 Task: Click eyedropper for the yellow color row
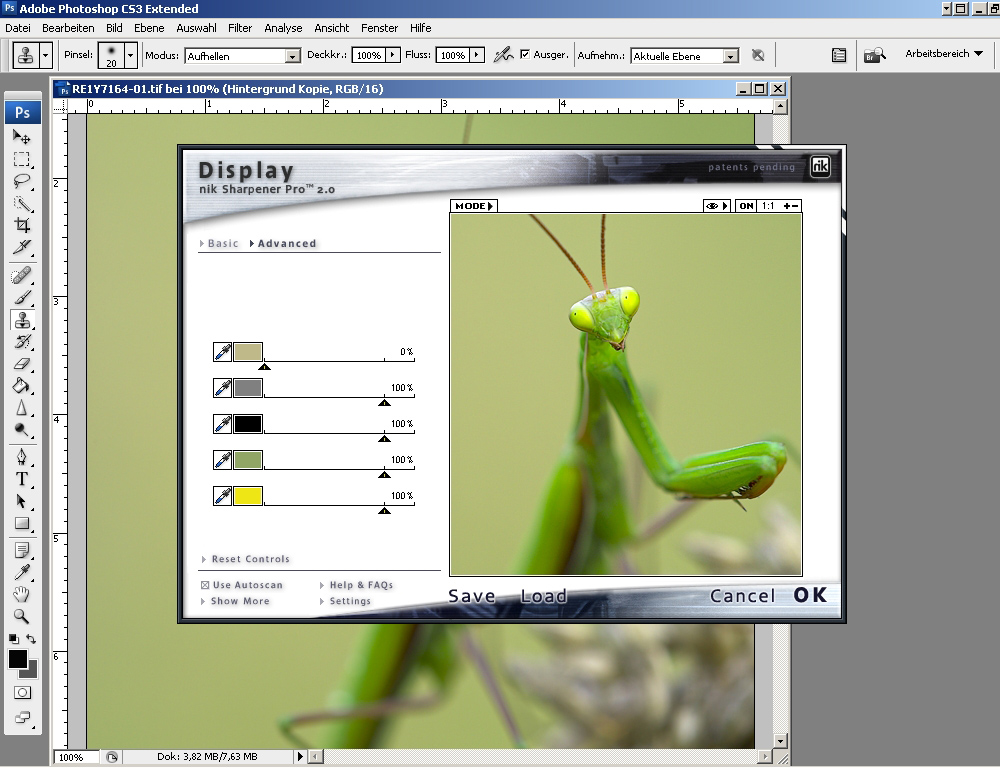pos(222,496)
